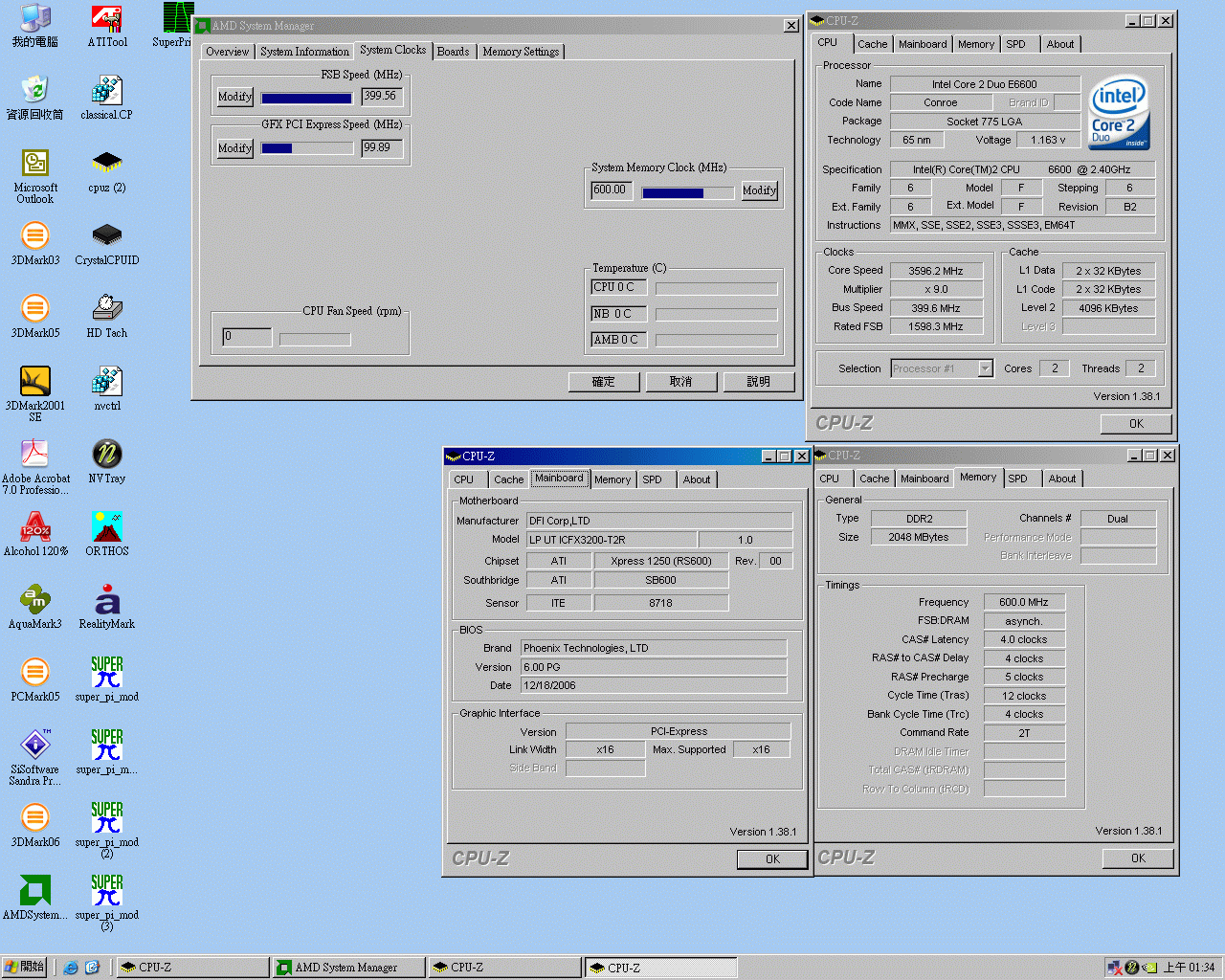Open RealityMark desktop icon
This screenshot has height=980, width=1225.
tap(106, 608)
